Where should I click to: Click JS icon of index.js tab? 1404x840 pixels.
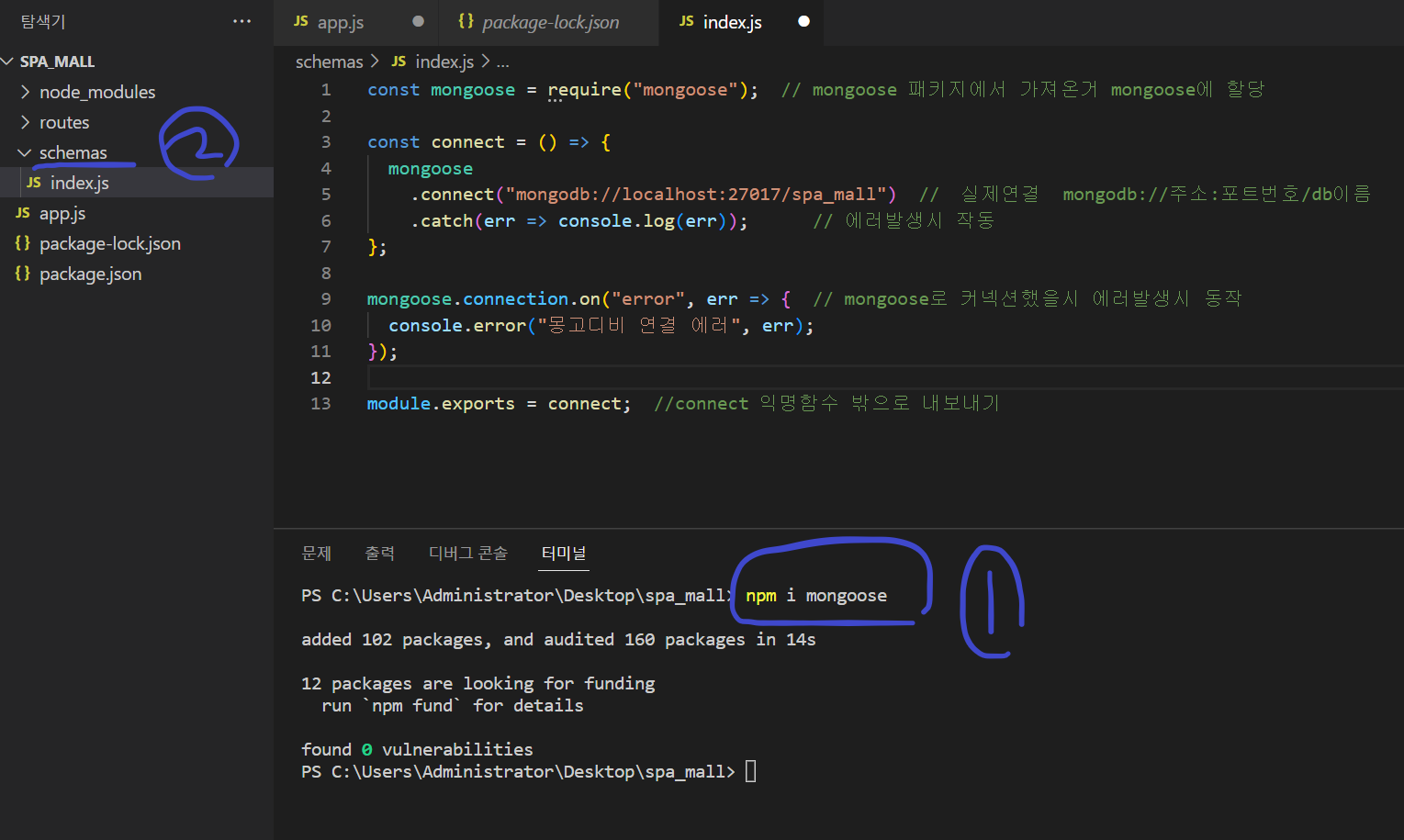[687, 21]
